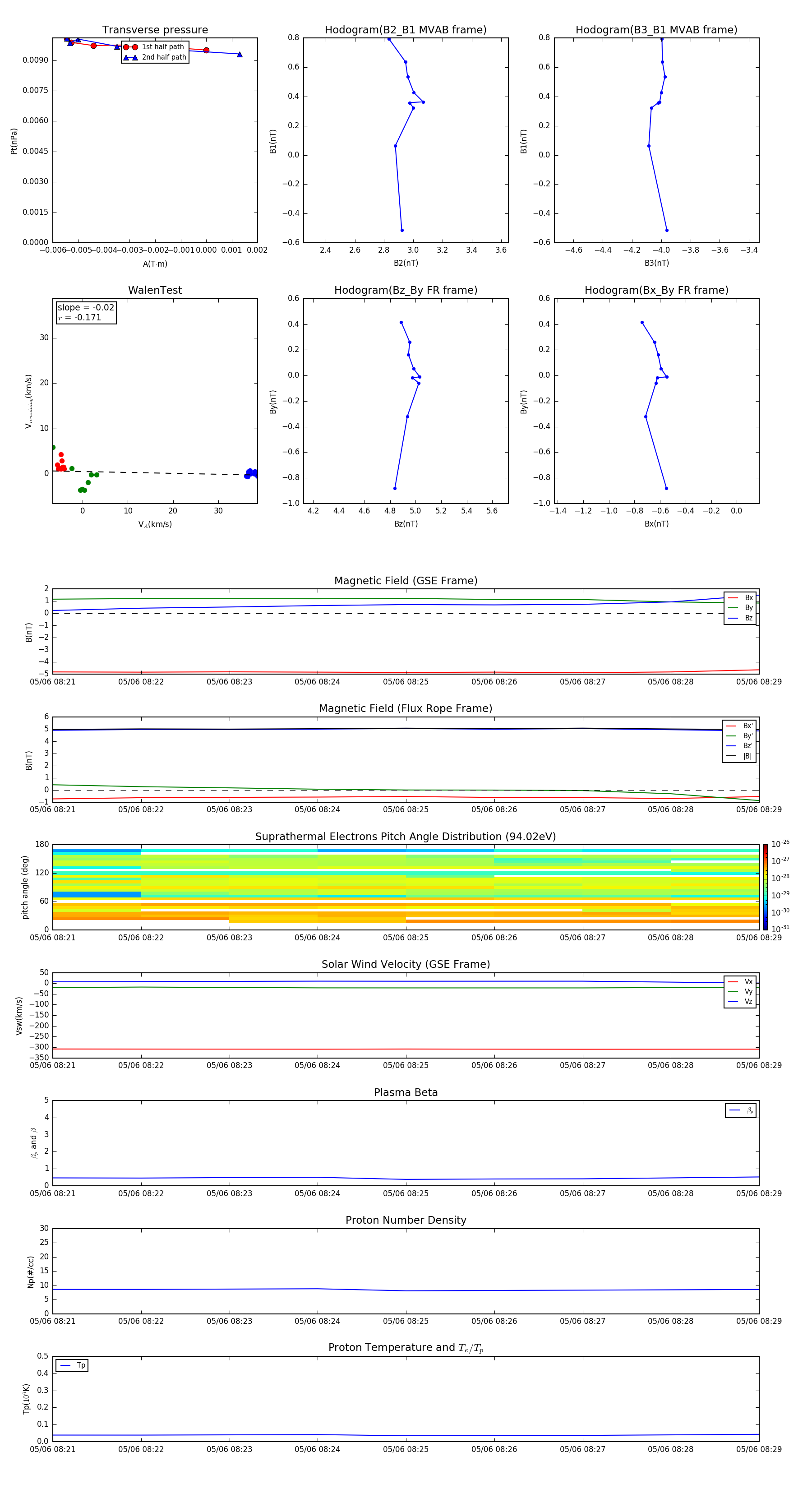Click the "Hodogram(Bz_By FR frame)" title
812x1489 pixels.
pyautogui.click(x=406, y=290)
